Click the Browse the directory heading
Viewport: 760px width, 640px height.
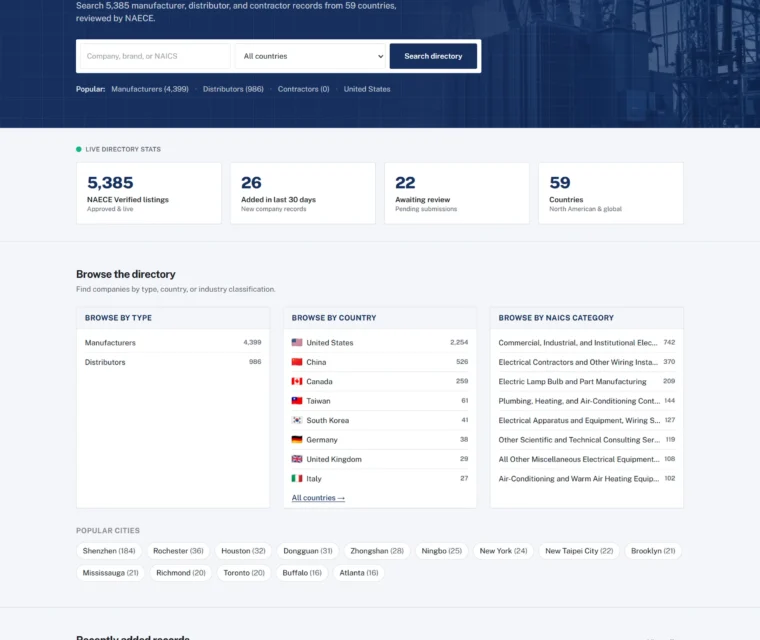click(126, 274)
